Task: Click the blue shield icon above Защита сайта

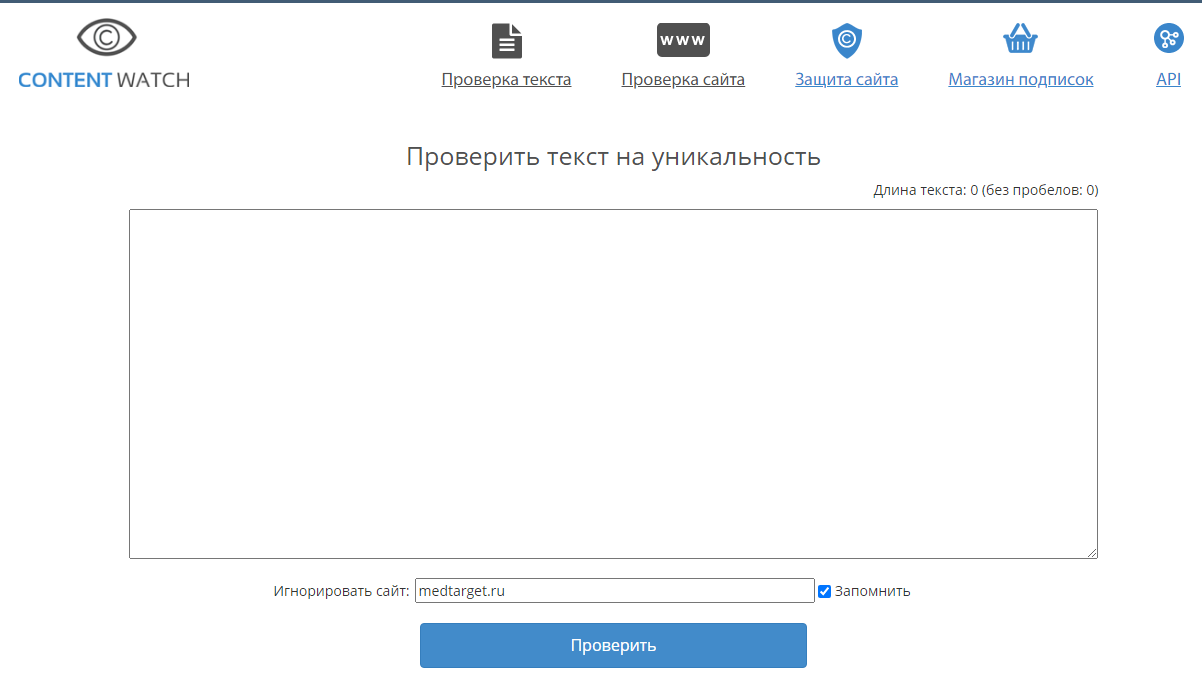Action: pos(846,40)
